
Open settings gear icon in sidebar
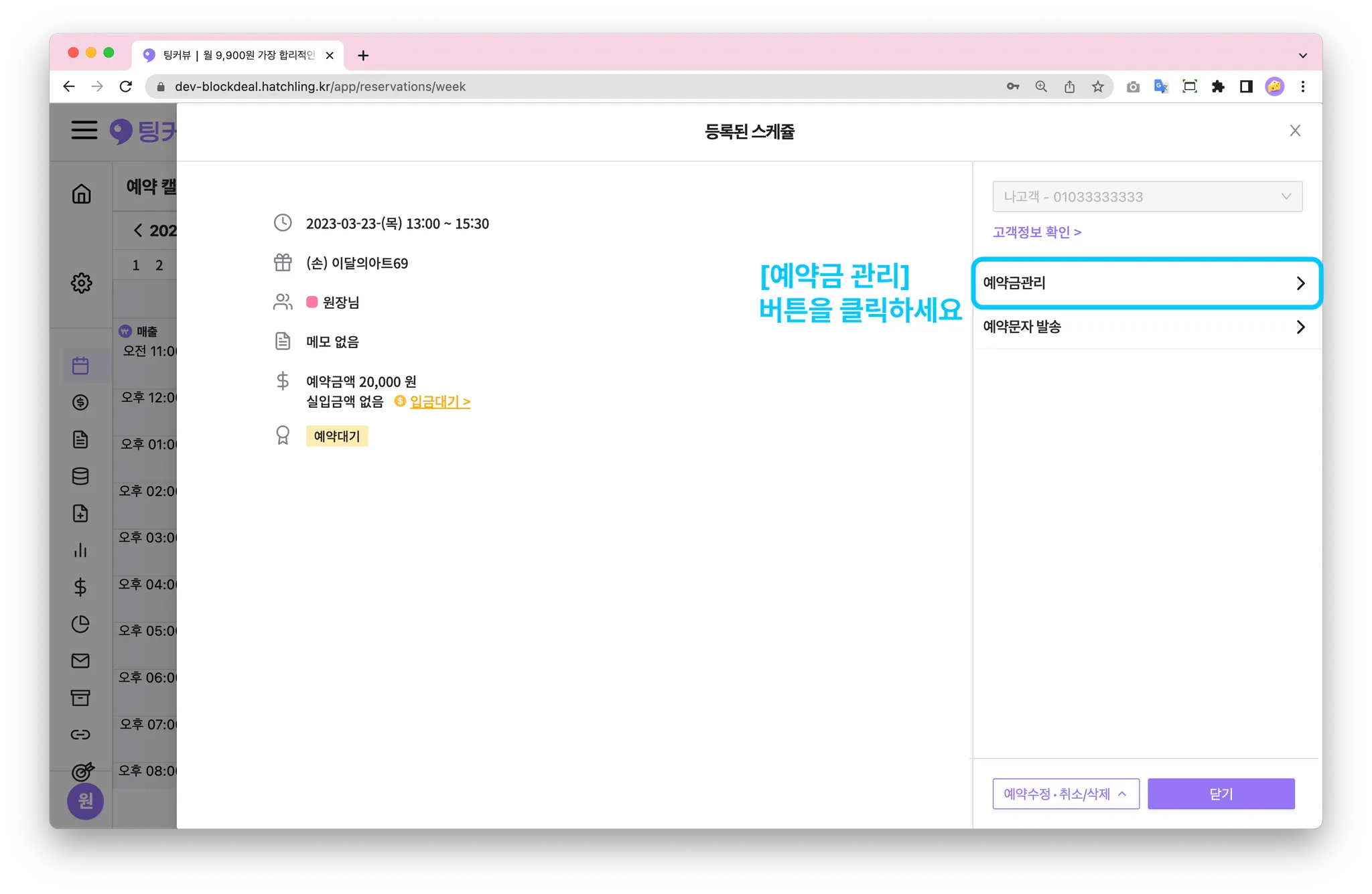point(81,283)
